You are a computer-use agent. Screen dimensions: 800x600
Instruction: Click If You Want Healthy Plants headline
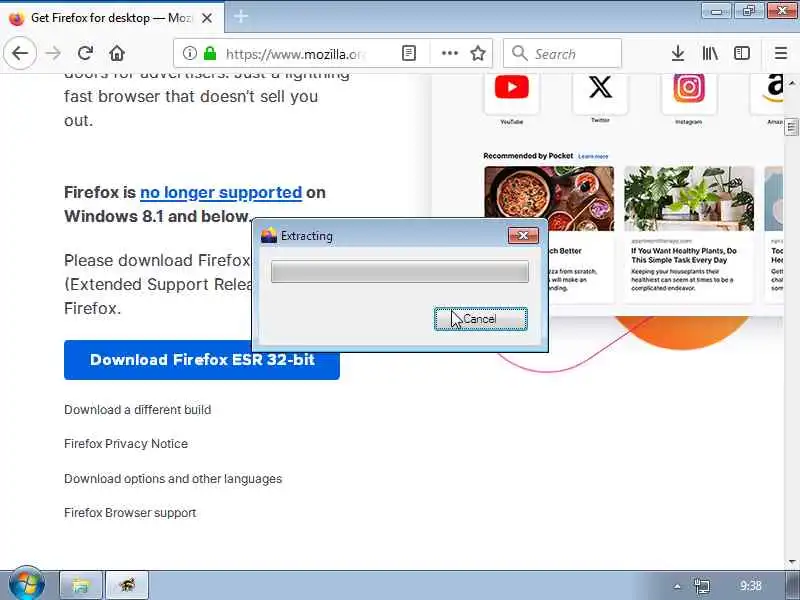click(x=684, y=255)
